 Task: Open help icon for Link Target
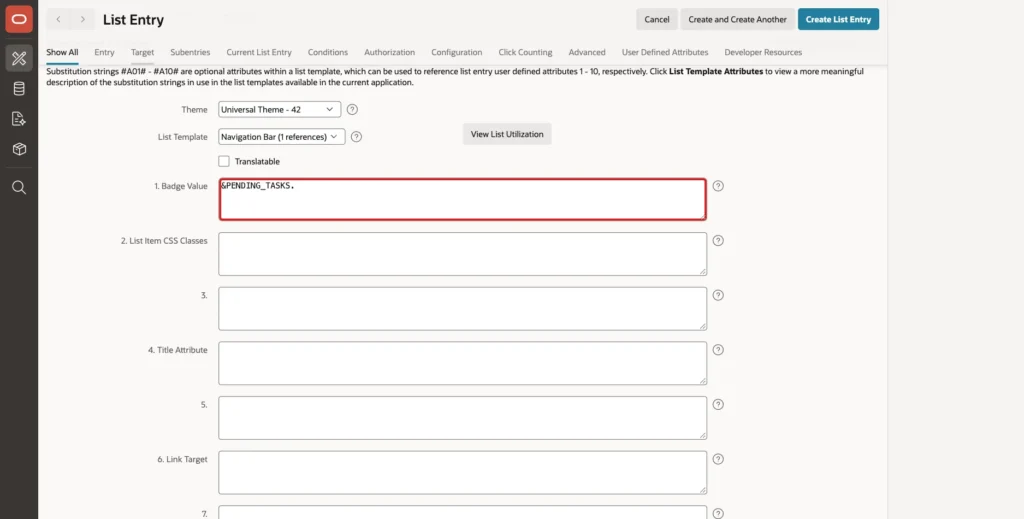click(718, 459)
